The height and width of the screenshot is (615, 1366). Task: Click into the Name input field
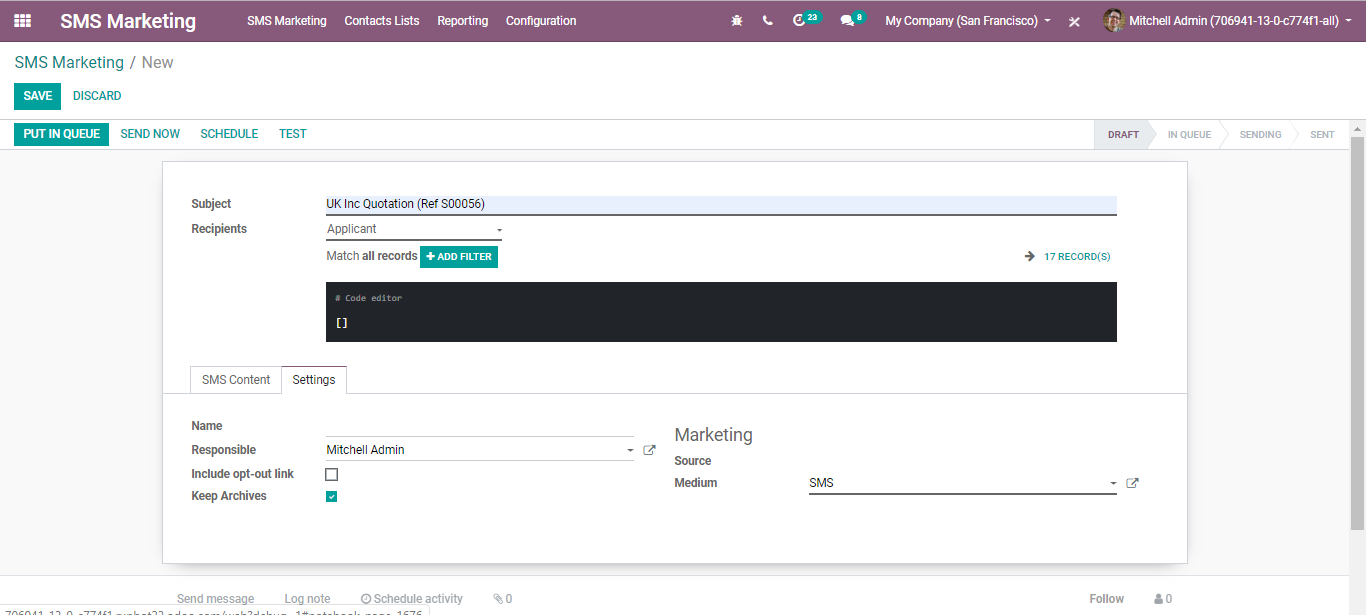pos(480,426)
